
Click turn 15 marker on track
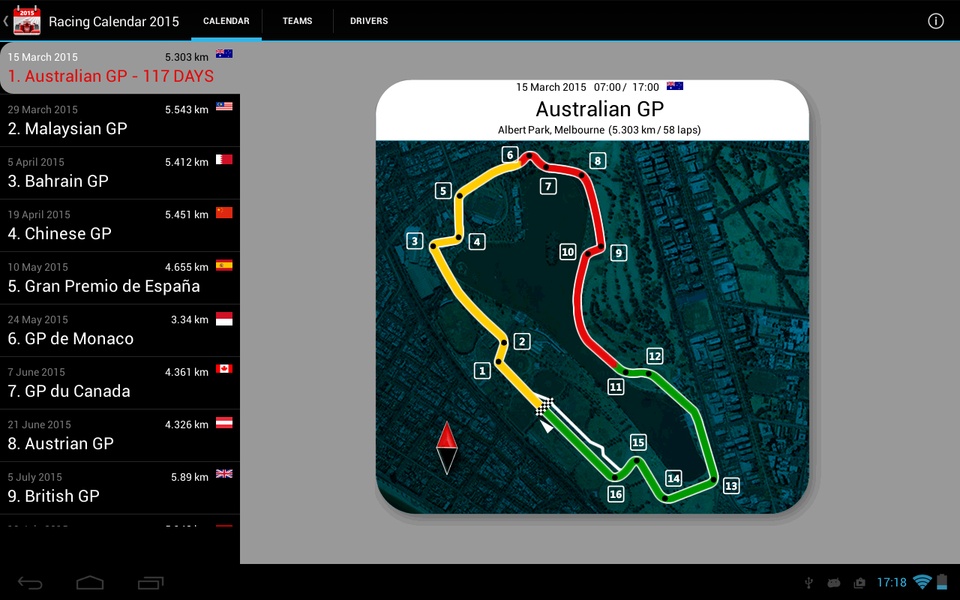[x=638, y=442]
